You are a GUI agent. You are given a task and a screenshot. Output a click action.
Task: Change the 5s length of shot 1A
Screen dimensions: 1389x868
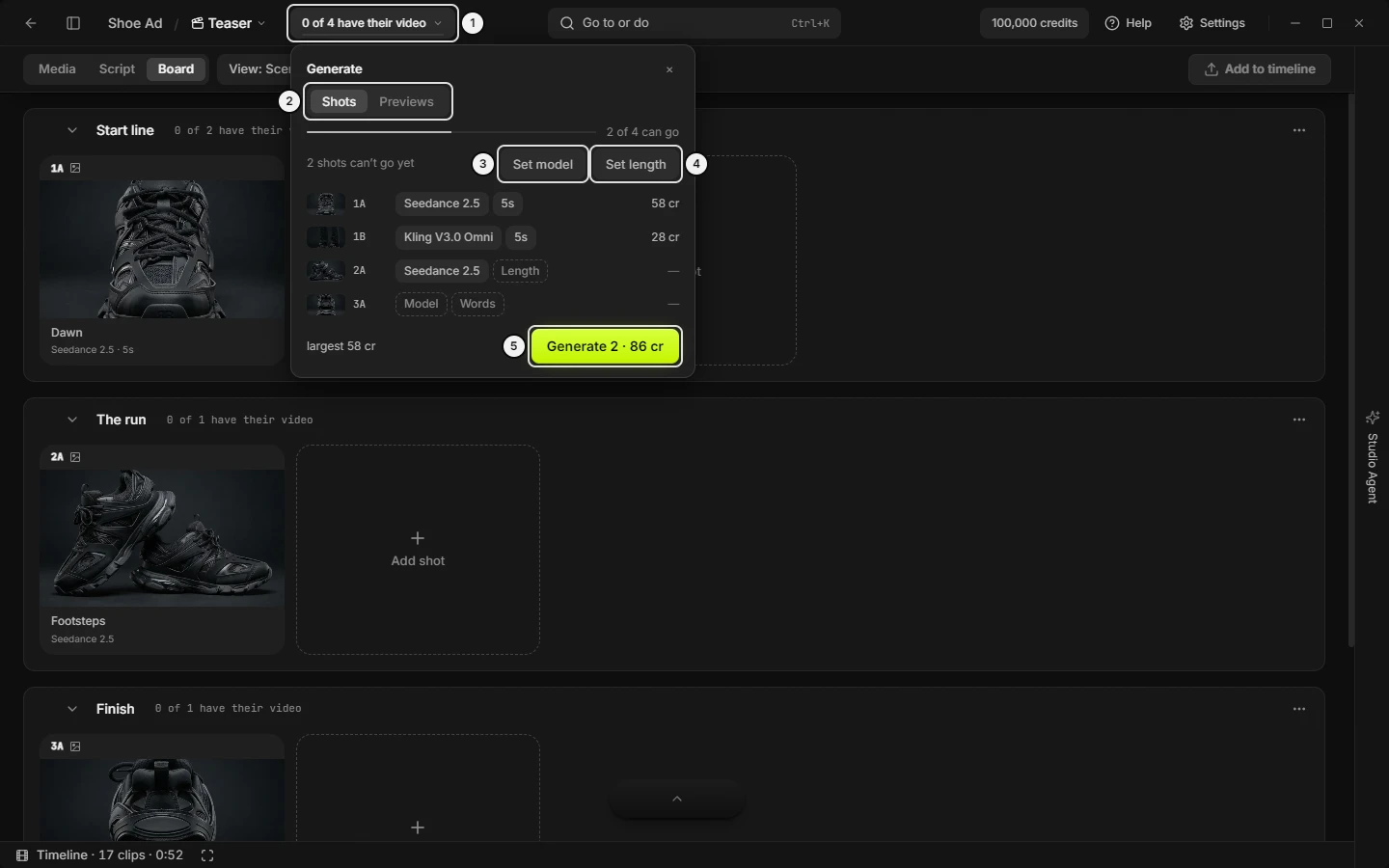(507, 203)
